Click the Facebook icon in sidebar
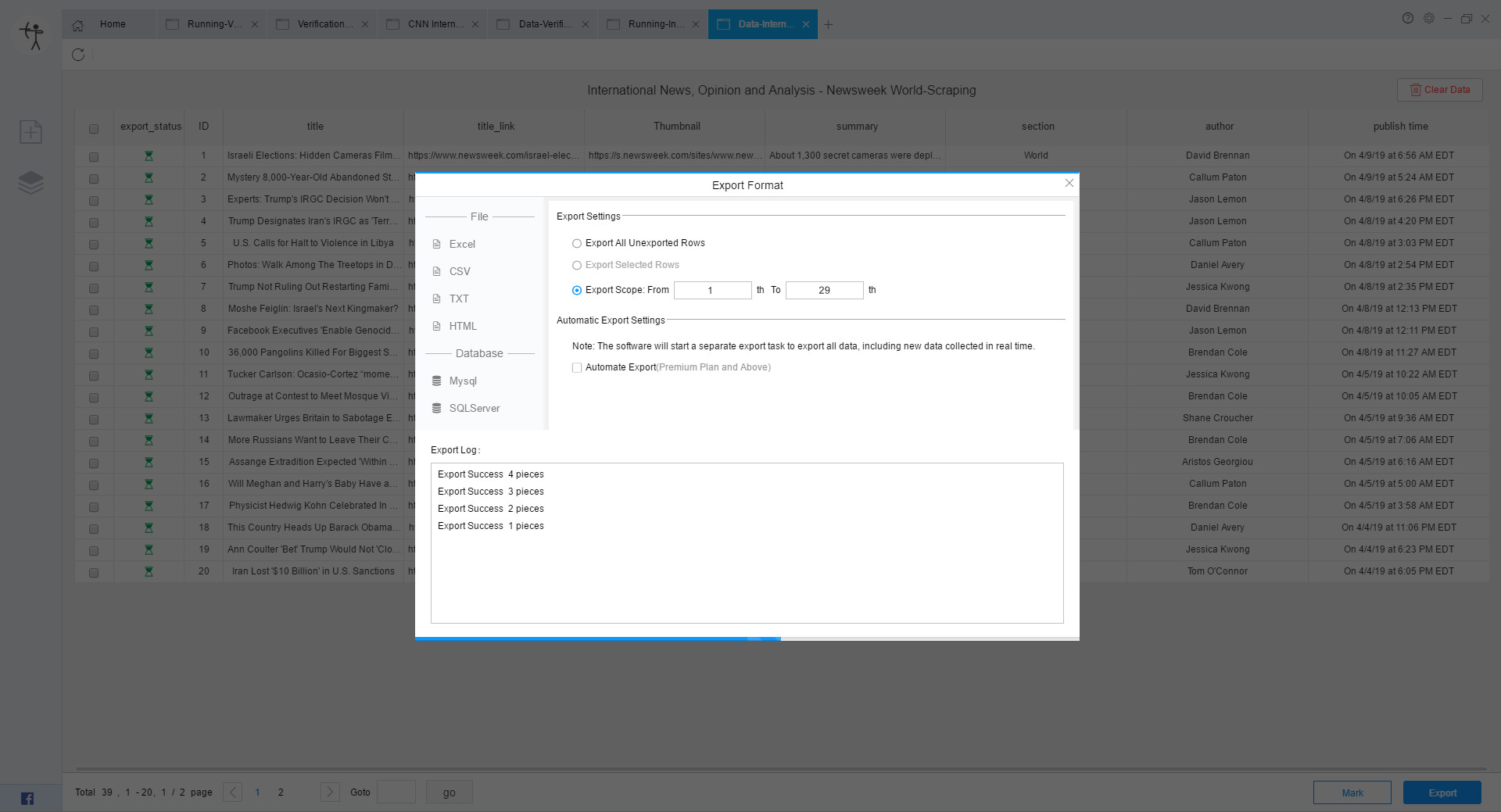Viewport: 1501px width, 812px height. pos(27,798)
